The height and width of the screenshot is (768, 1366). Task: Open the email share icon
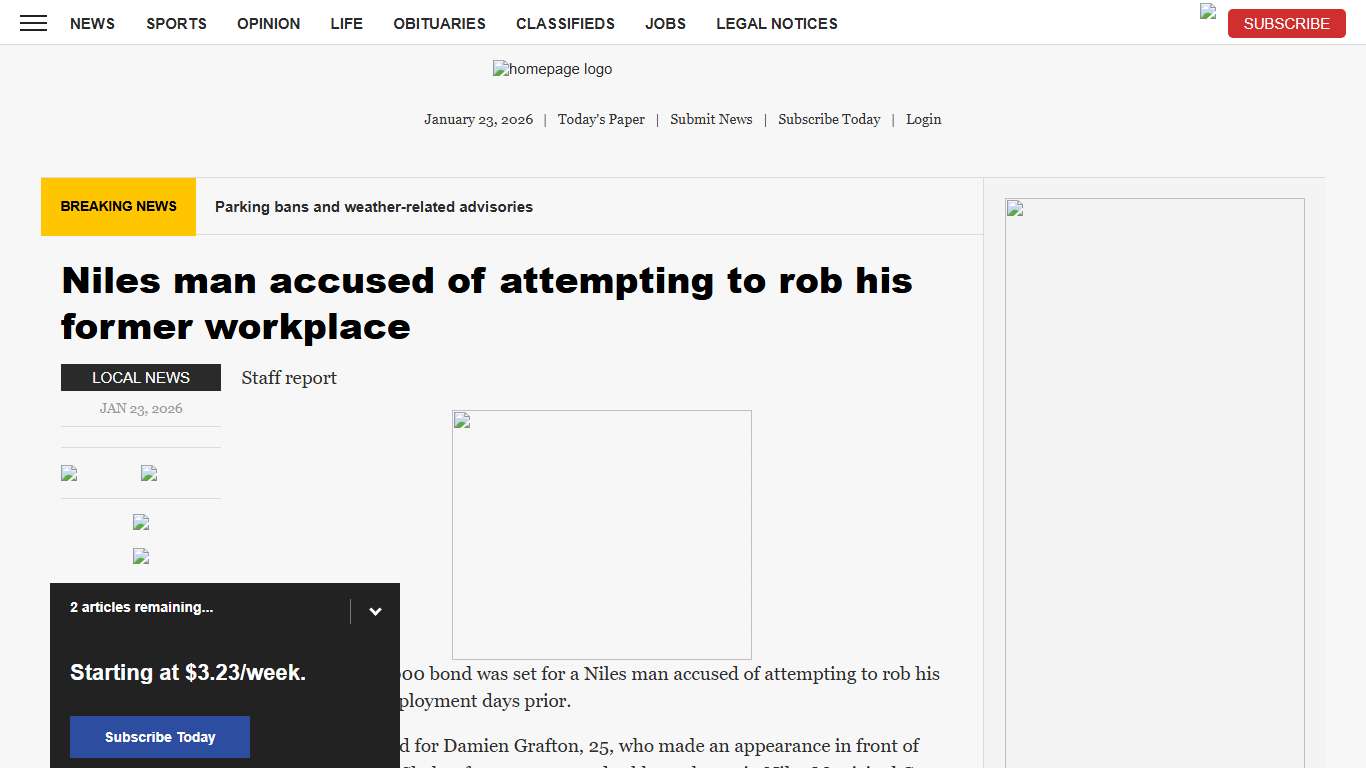[x=140, y=521]
